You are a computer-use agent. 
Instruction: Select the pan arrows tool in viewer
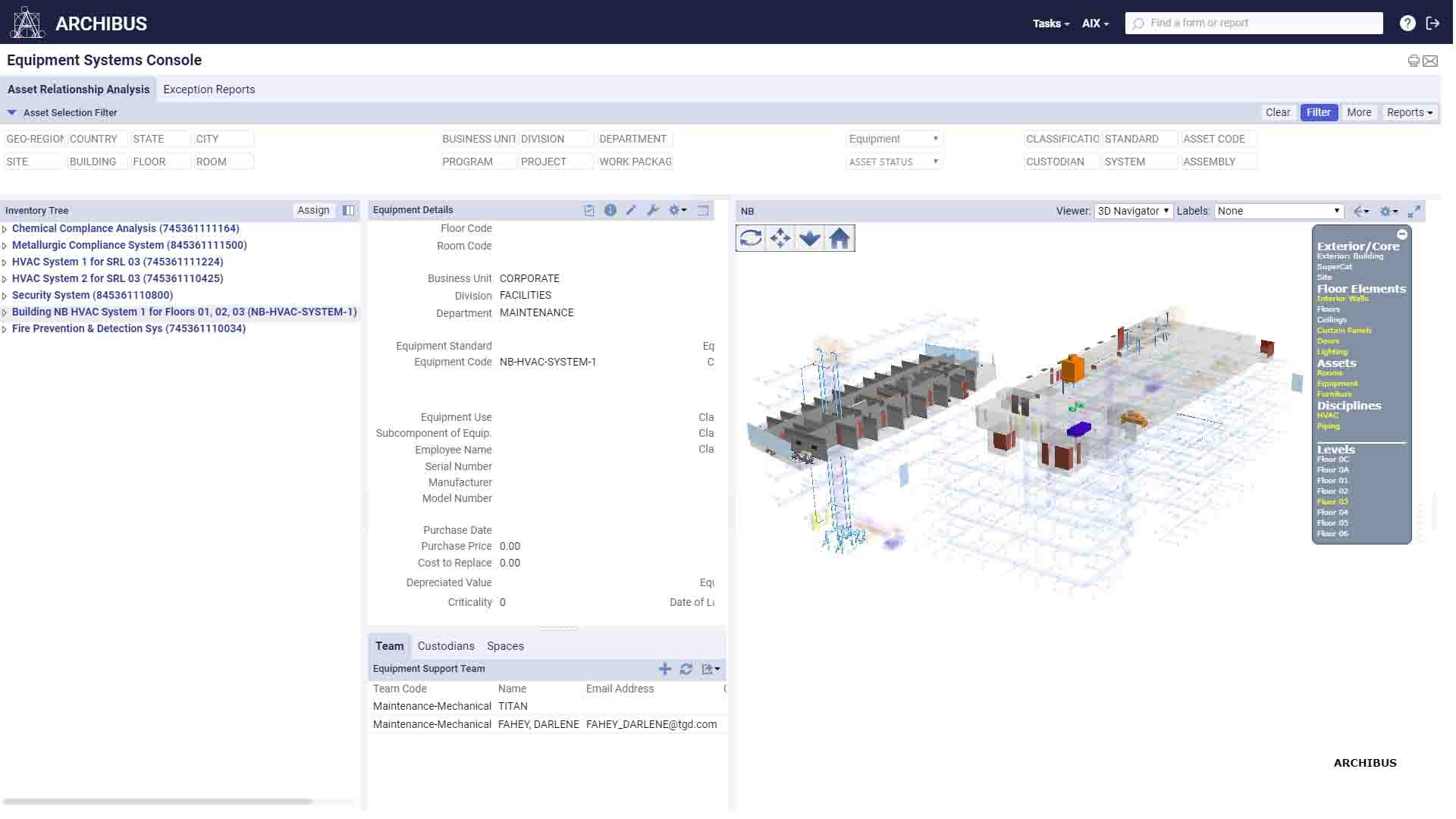pyautogui.click(x=780, y=238)
